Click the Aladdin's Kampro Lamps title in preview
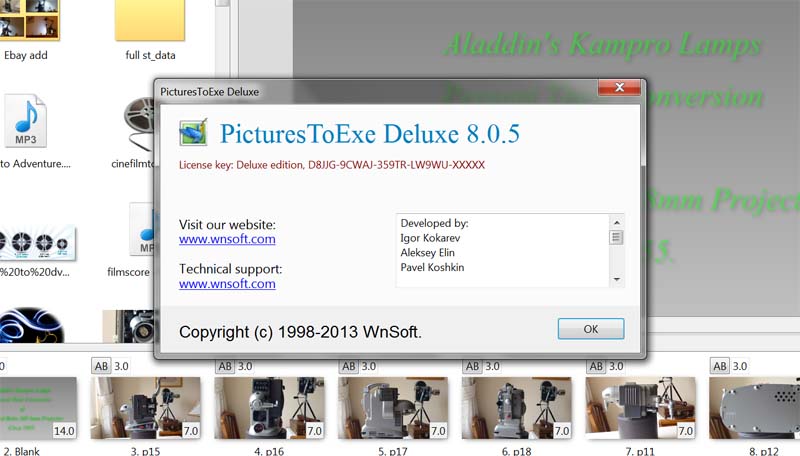The width and height of the screenshot is (800, 456). pos(603,44)
